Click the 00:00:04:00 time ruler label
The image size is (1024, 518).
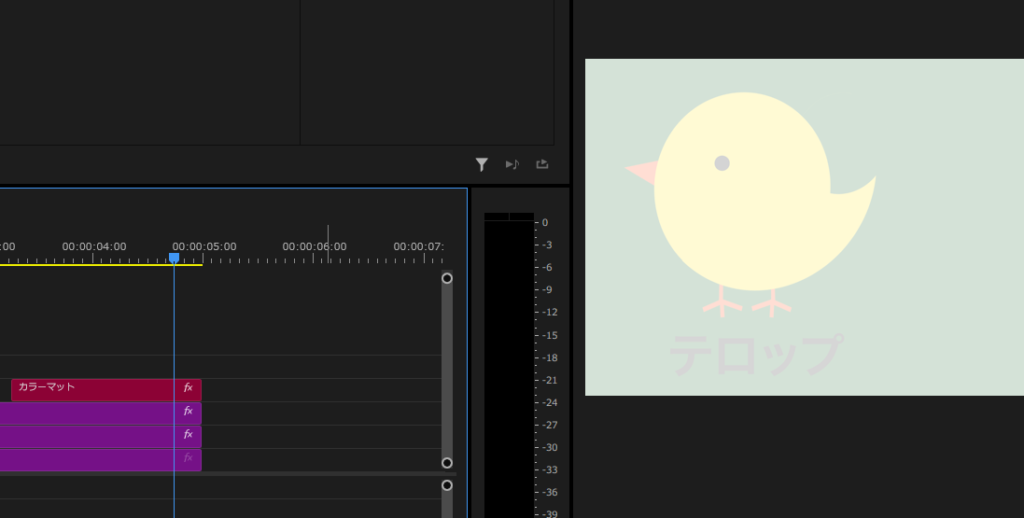tap(94, 247)
